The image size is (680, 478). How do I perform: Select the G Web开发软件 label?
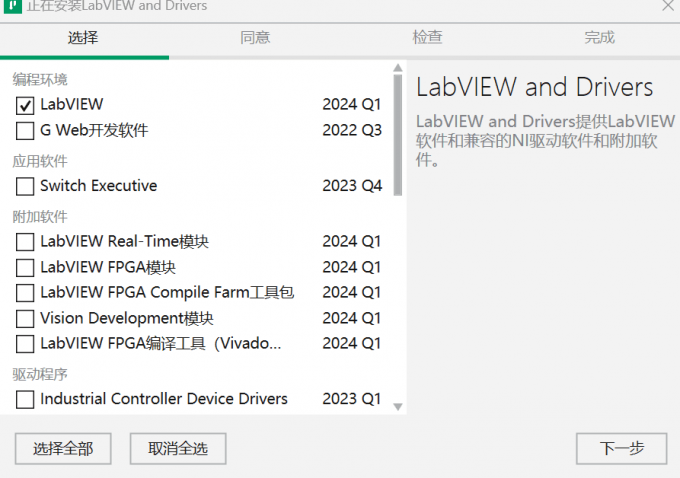click(94, 130)
